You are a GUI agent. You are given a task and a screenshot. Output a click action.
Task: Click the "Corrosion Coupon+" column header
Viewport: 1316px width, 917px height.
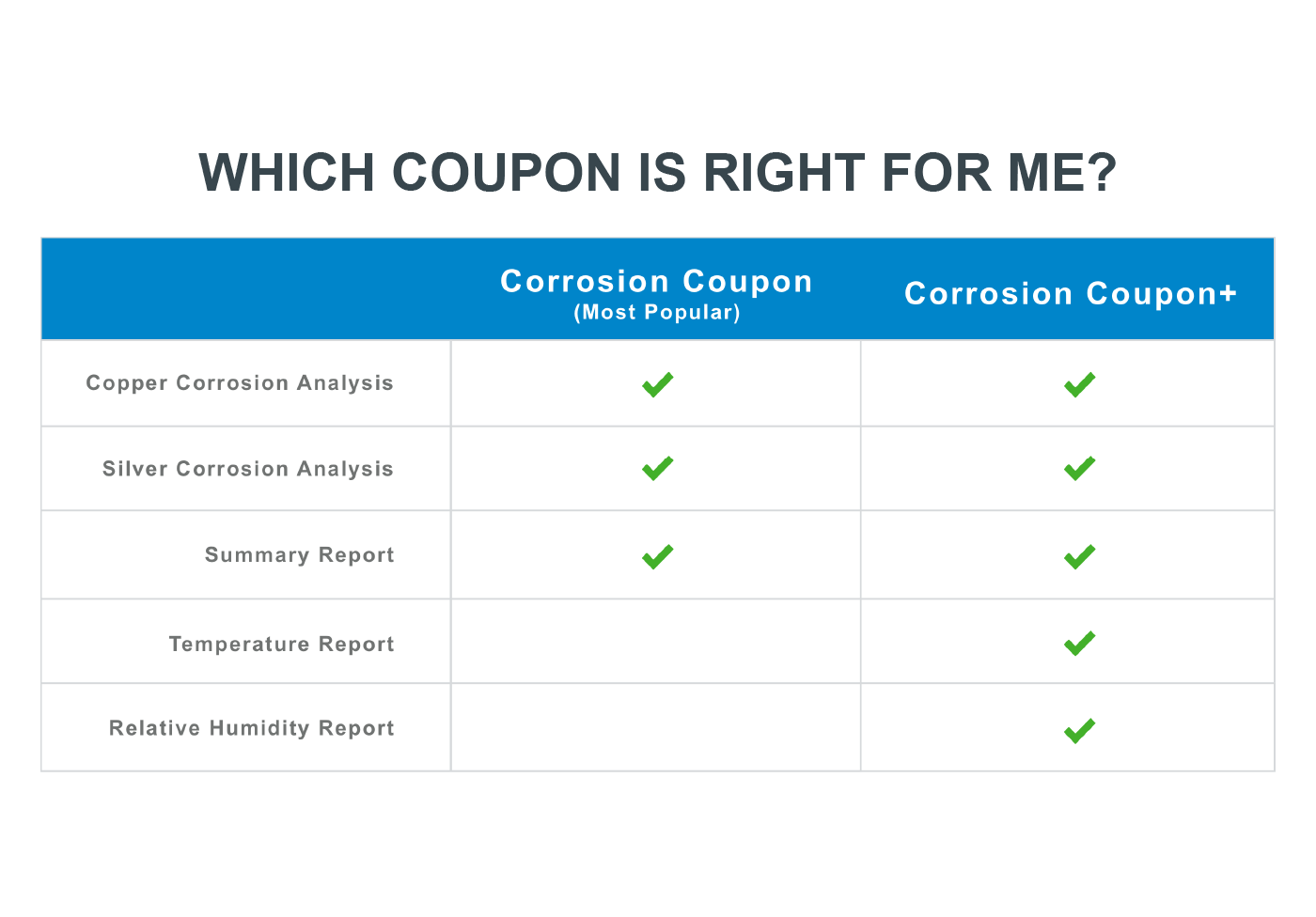pyautogui.click(x=1070, y=293)
